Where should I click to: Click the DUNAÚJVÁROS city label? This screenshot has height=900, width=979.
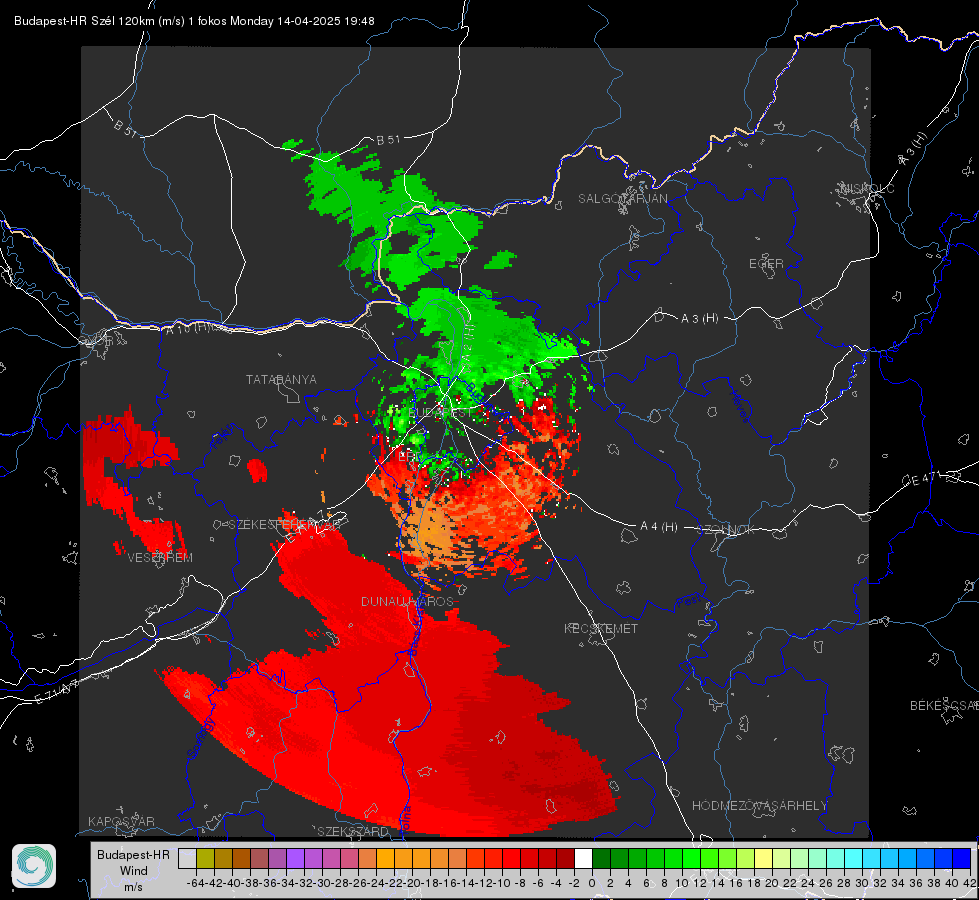[407, 601]
